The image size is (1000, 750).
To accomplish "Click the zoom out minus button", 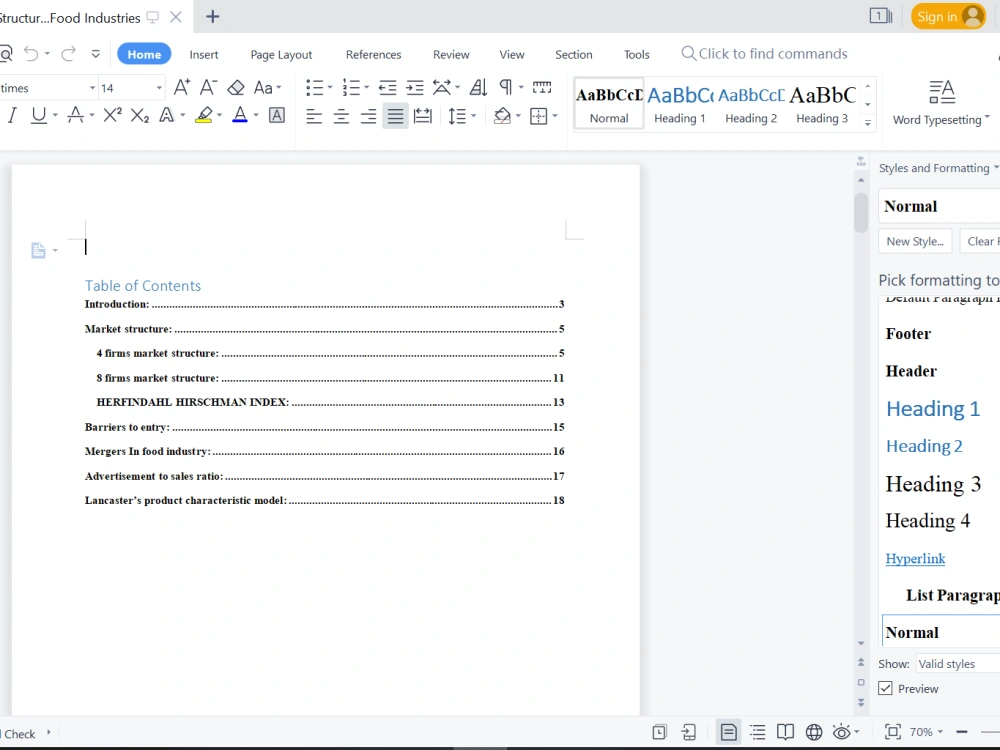I will [x=962, y=732].
